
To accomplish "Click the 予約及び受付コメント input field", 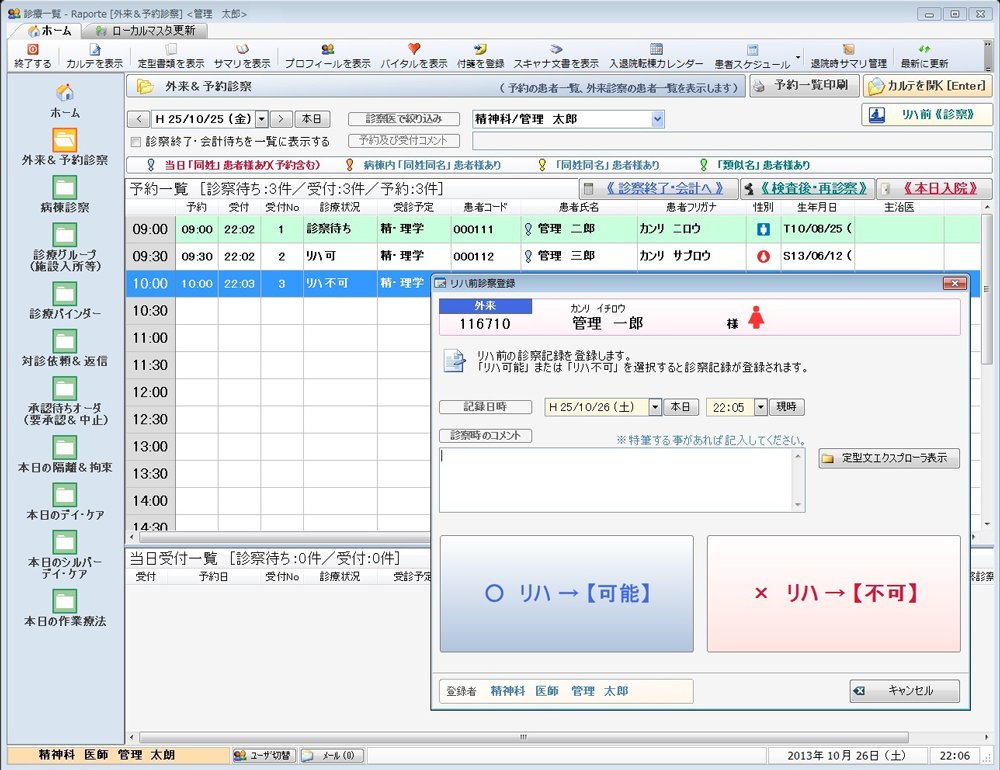I will 732,141.
